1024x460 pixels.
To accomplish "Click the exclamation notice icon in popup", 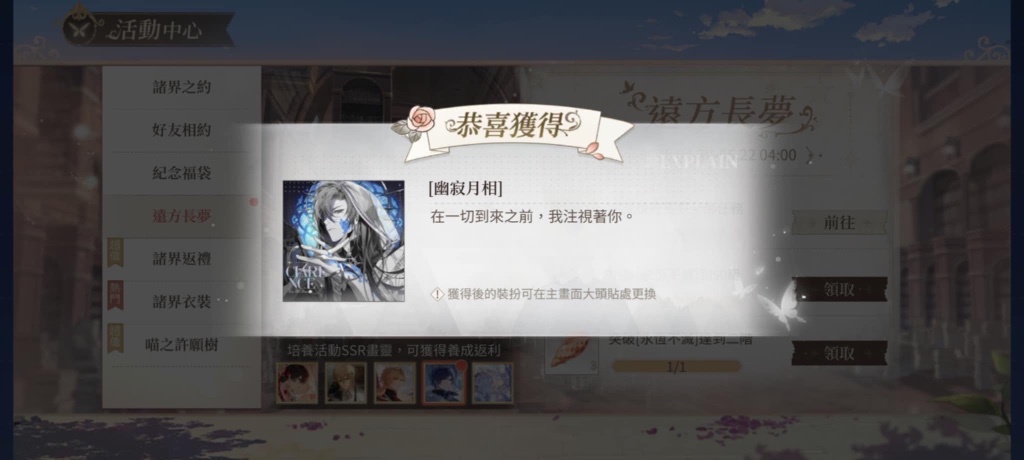I will pos(438,294).
